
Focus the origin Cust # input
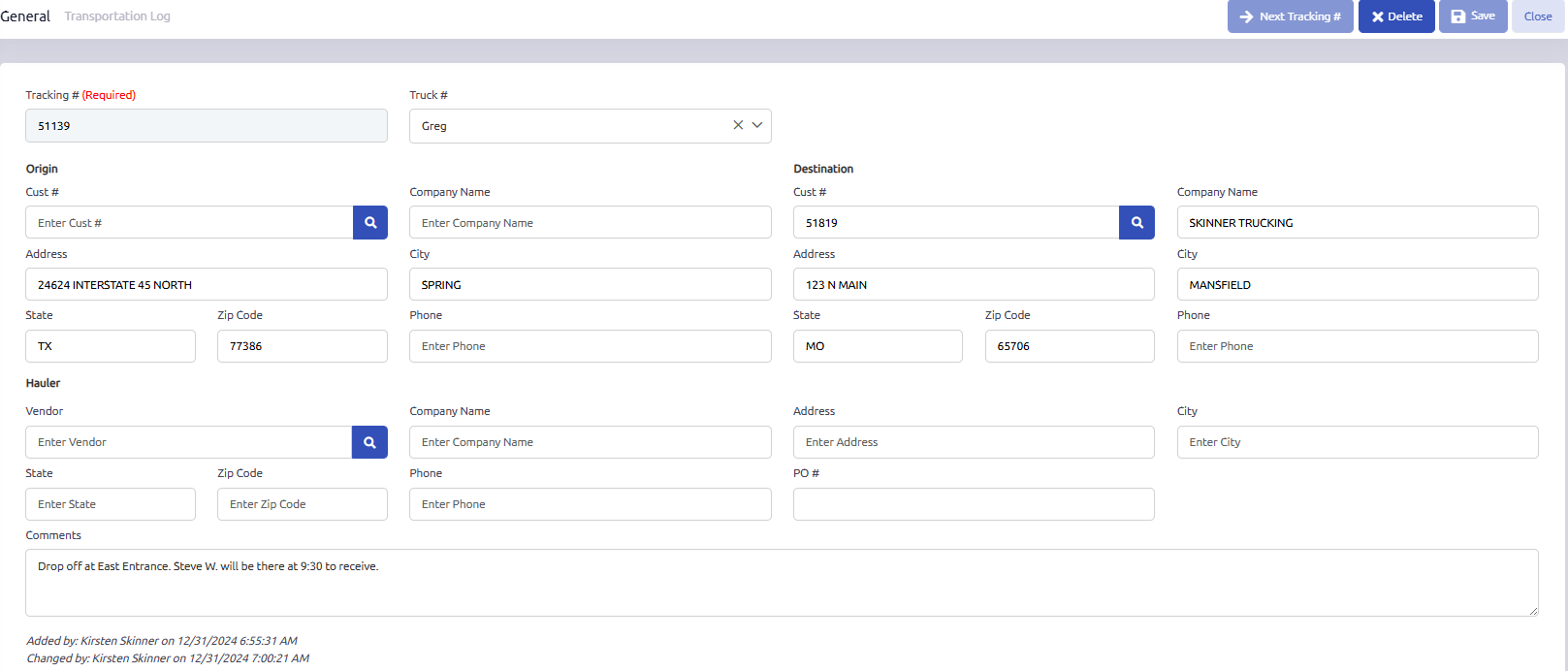pyautogui.click(x=189, y=222)
